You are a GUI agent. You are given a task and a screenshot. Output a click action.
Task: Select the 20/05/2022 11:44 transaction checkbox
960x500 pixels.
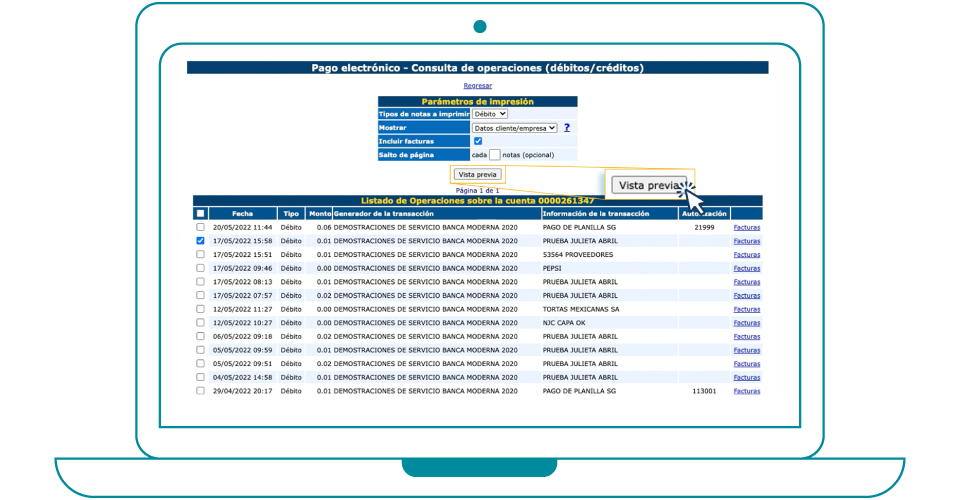tap(200, 228)
